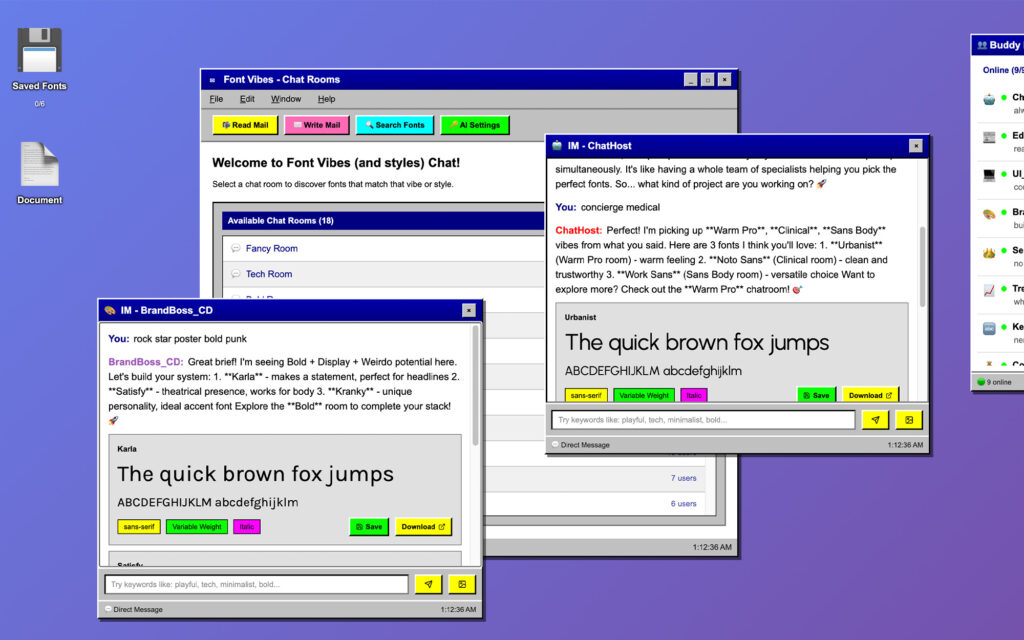Click image attach icon in BrandBoss_CD chat
The height and width of the screenshot is (640, 1024).
click(462, 584)
